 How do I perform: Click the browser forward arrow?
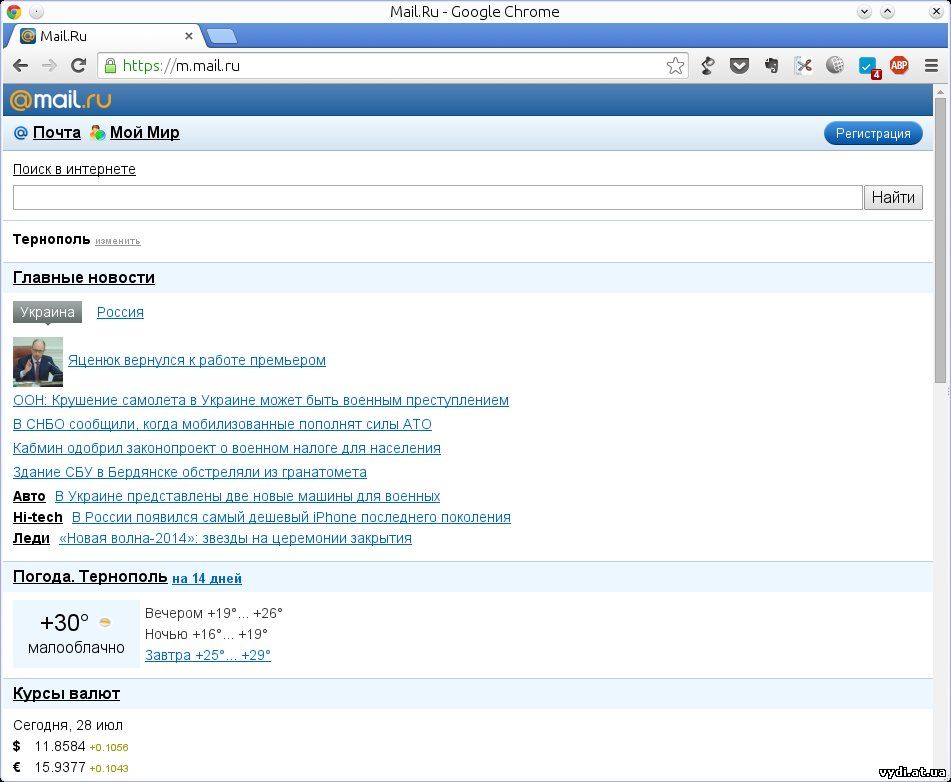[x=49, y=66]
